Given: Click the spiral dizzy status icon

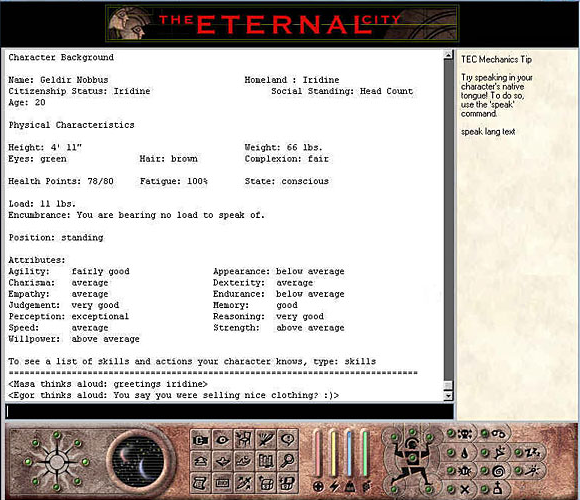Looking at the screenshot, I should tap(498, 471).
